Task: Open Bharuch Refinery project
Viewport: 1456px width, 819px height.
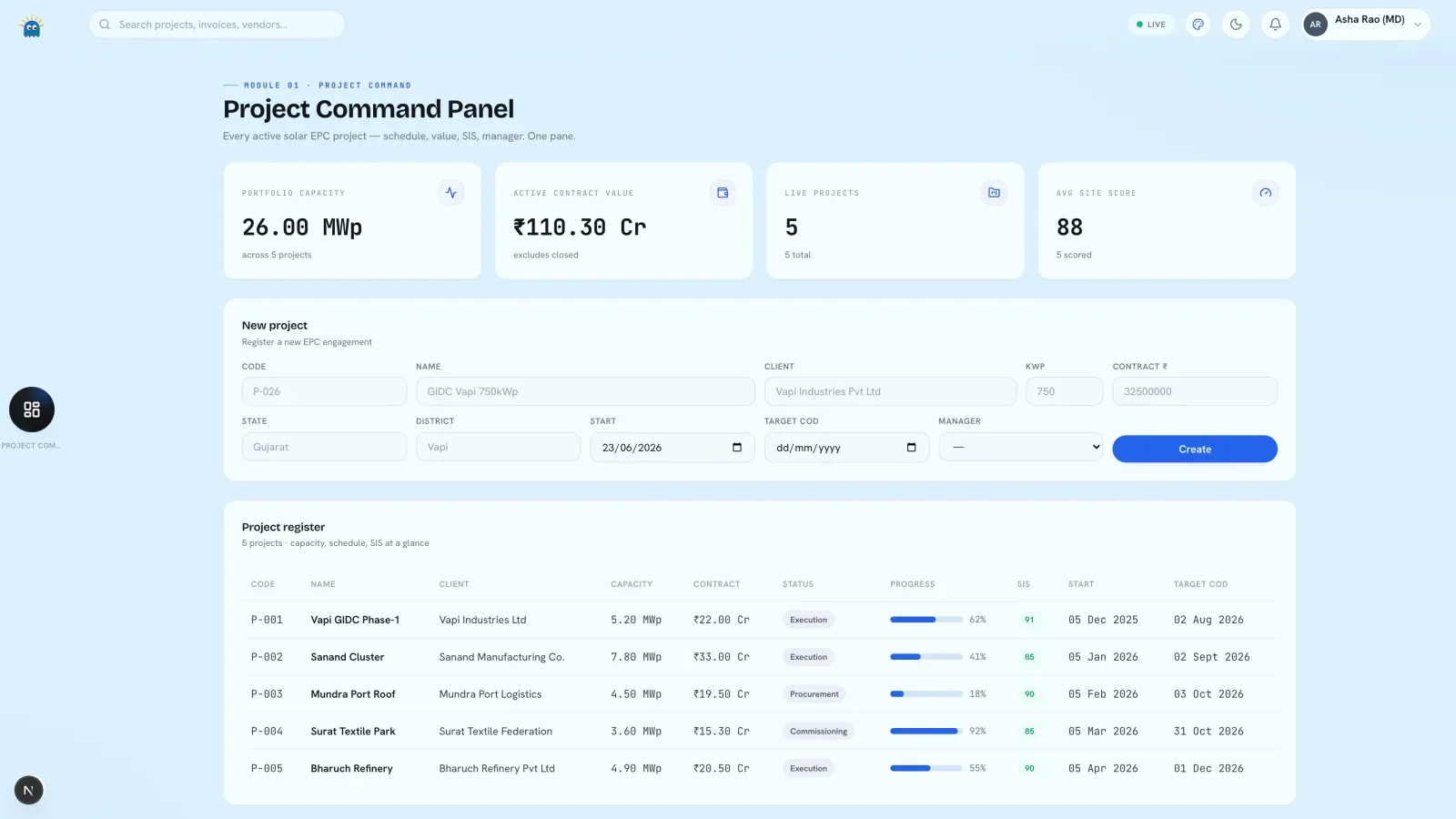Action: (351, 769)
